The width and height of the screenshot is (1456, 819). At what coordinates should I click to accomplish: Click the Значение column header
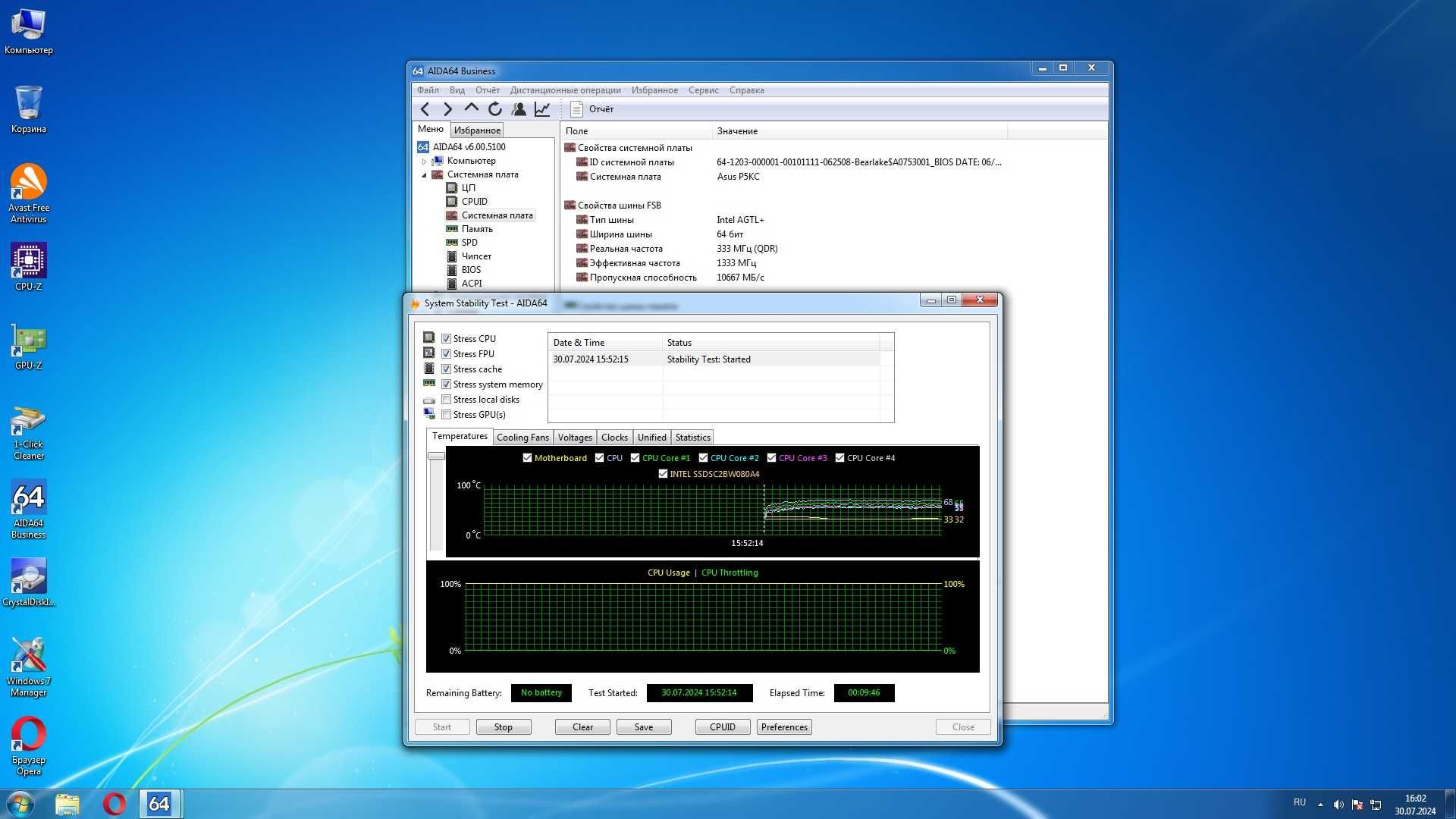pos(860,131)
